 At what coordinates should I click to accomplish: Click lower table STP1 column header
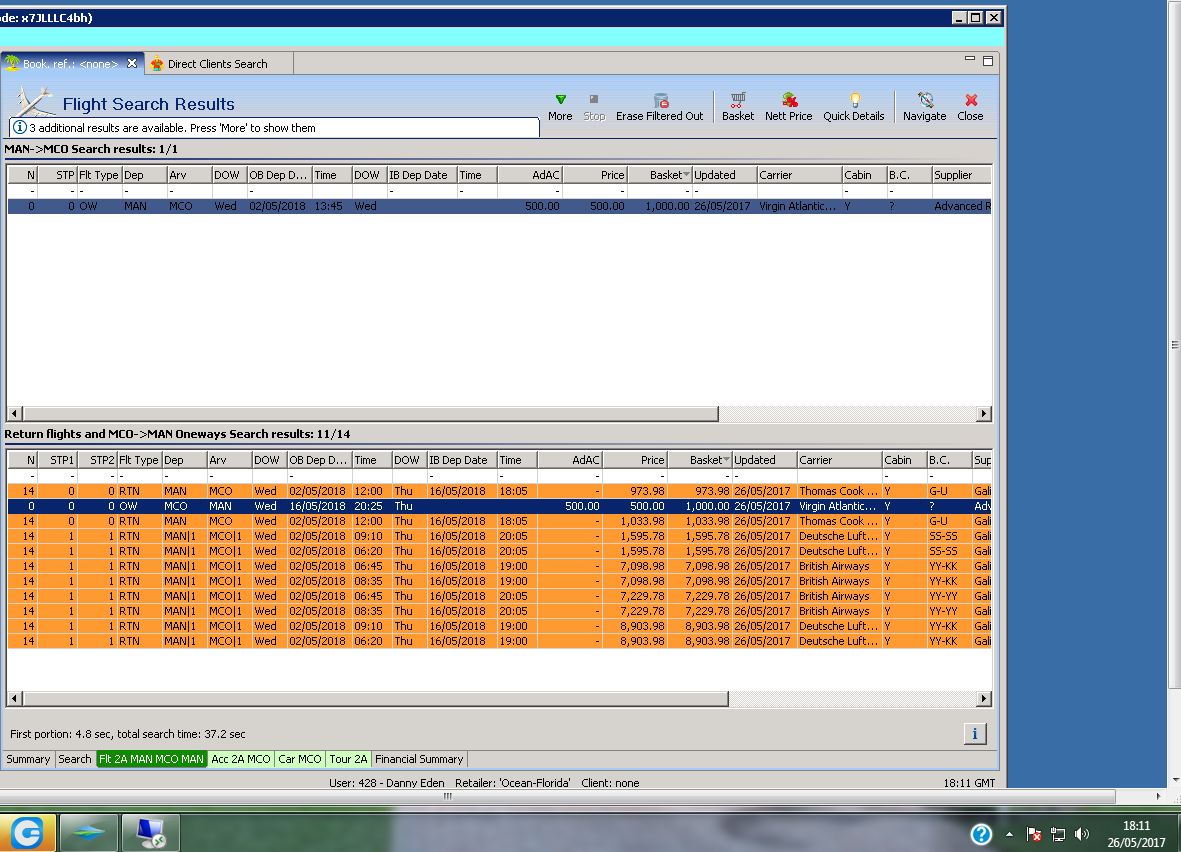[x=58, y=460]
